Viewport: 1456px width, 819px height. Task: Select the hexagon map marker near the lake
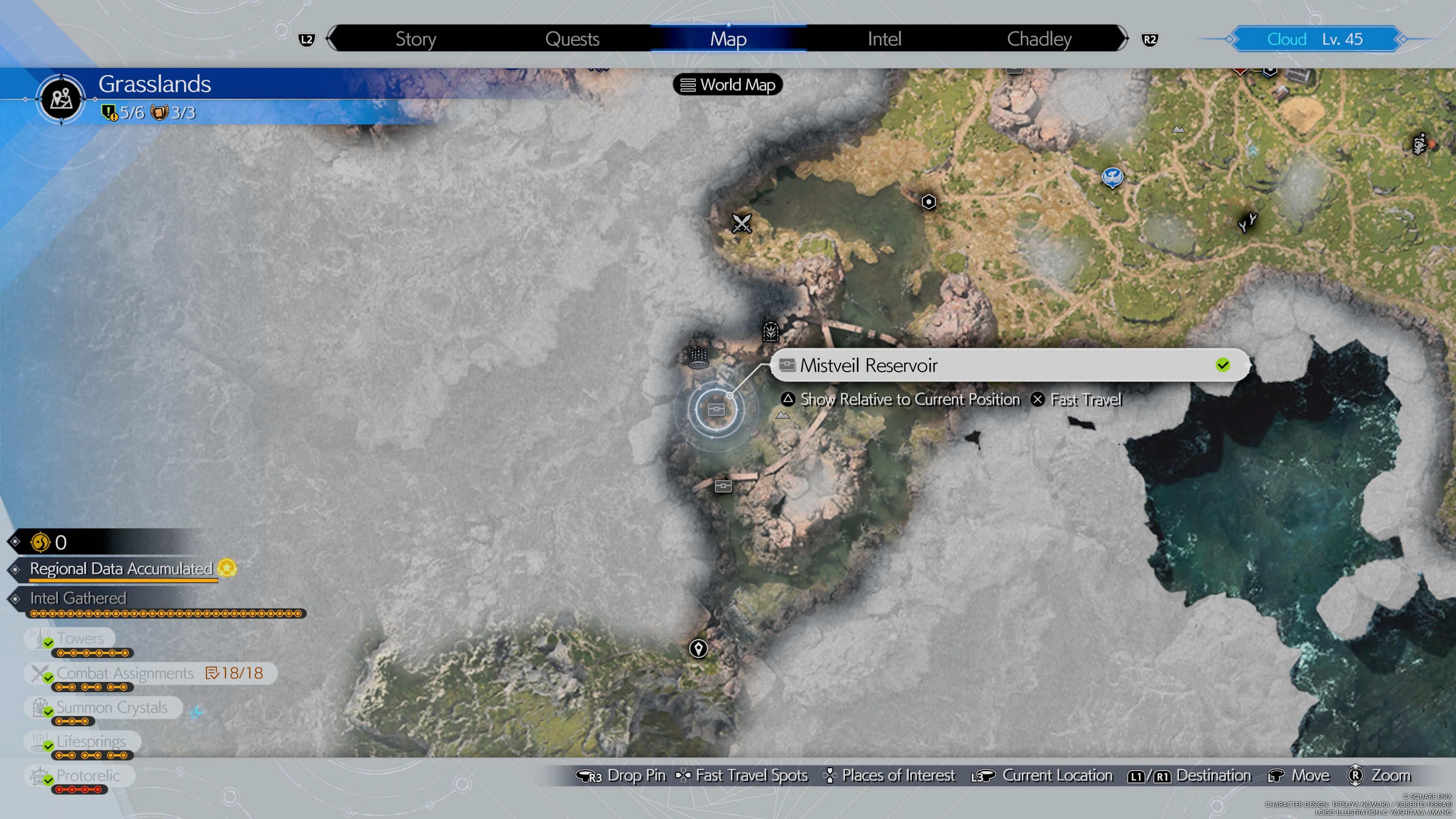click(x=928, y=202)
